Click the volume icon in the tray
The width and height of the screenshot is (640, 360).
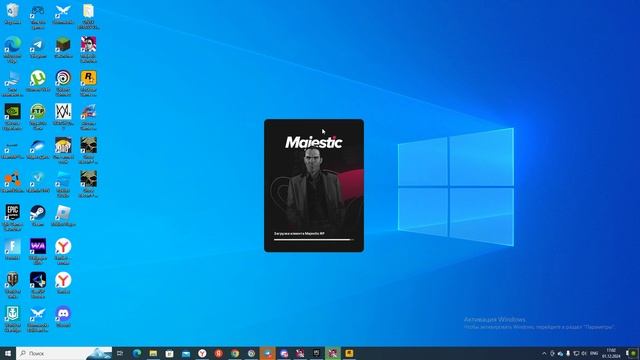(x=584, y=353)
